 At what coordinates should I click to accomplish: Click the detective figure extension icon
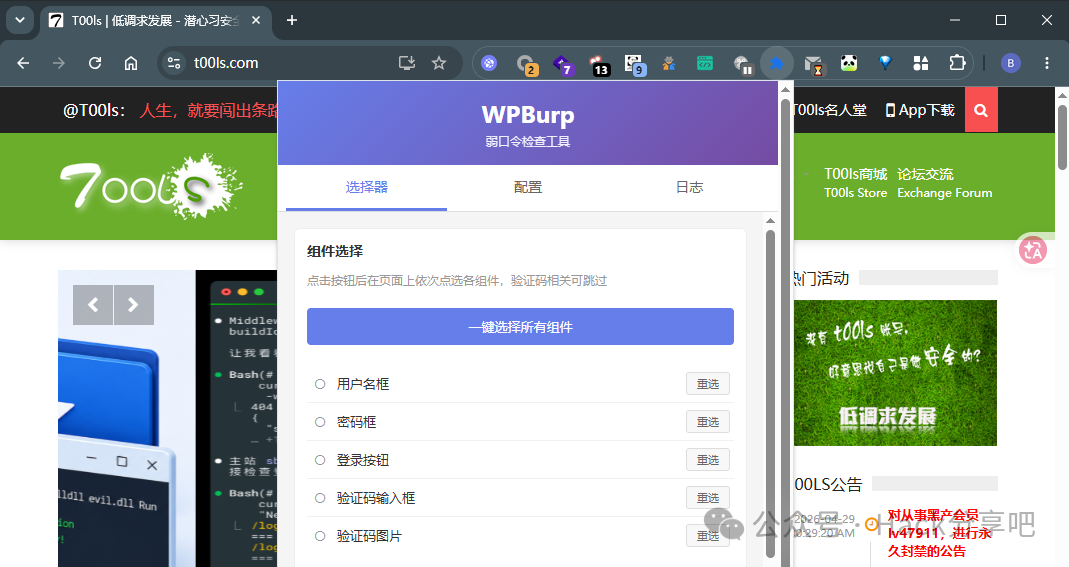[x=669, y=63]
